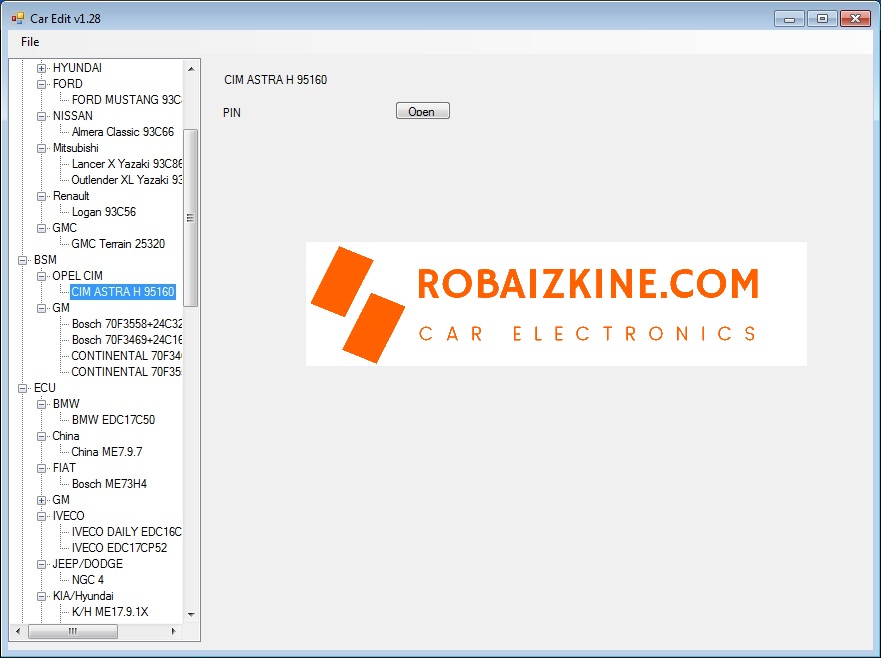Screen dimensions: 881x658
Task: Select China ME7.9.7 entry
Action: click(x=106, y=452)
